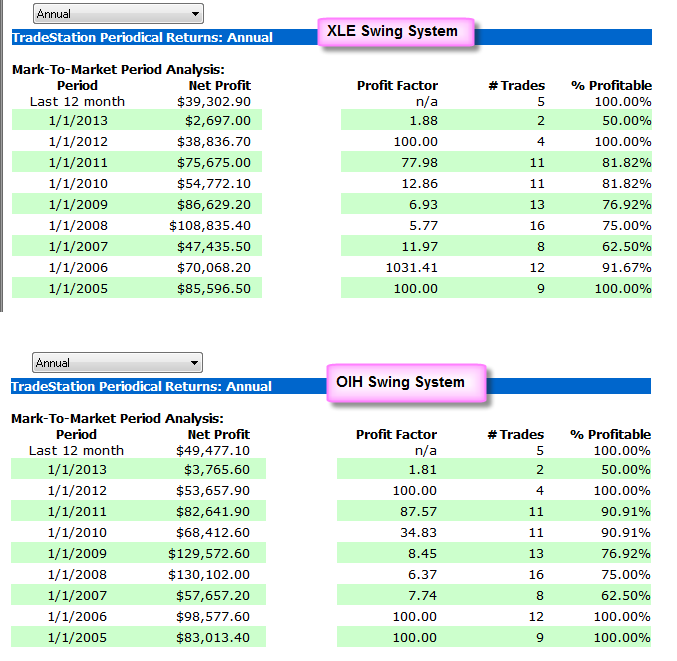Click OIH profit factor 87.57
This screenshot has width=677, height=661.
click(419, 512)
